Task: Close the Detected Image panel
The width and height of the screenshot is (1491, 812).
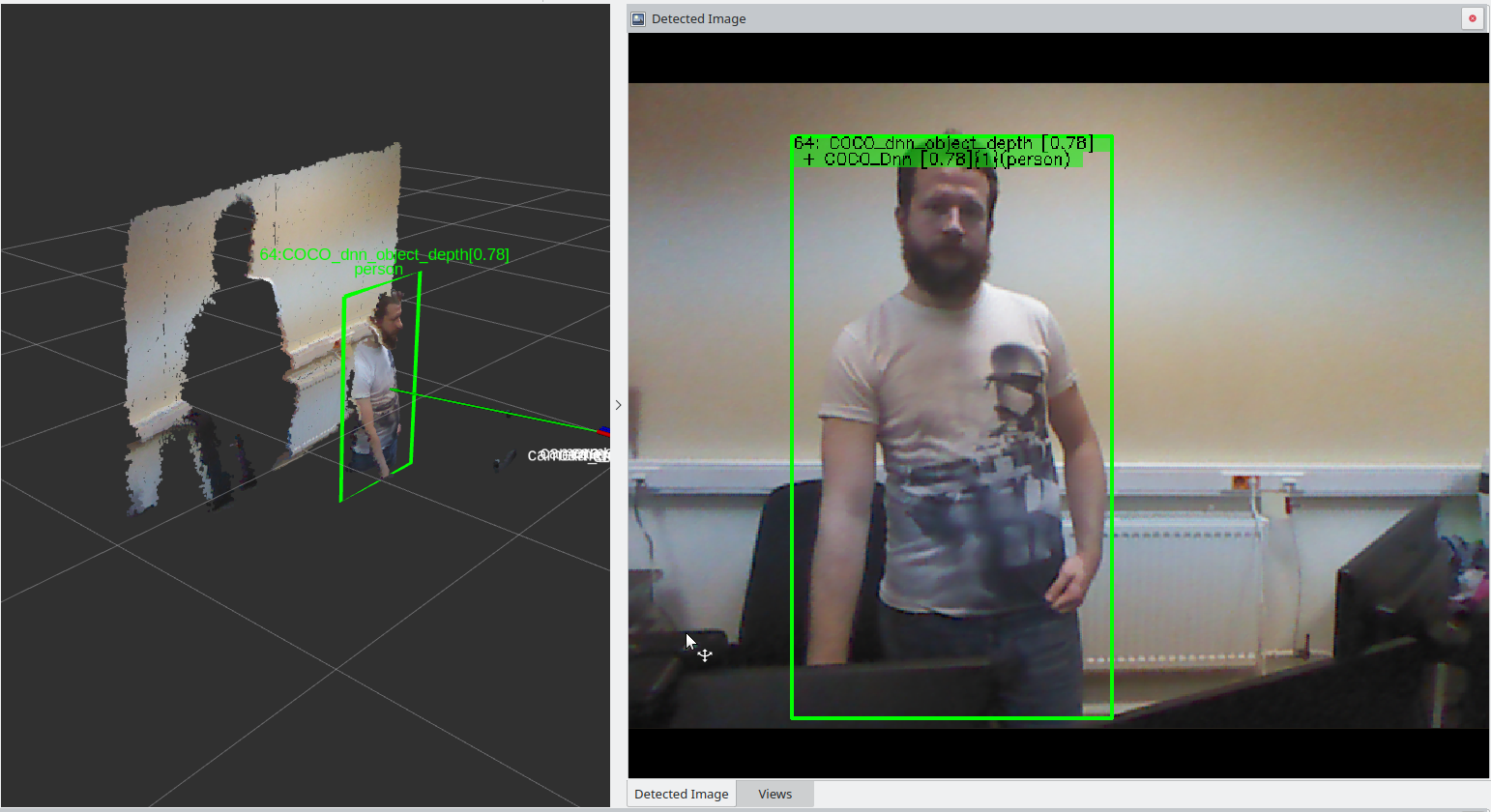Action: [1472, 18]
